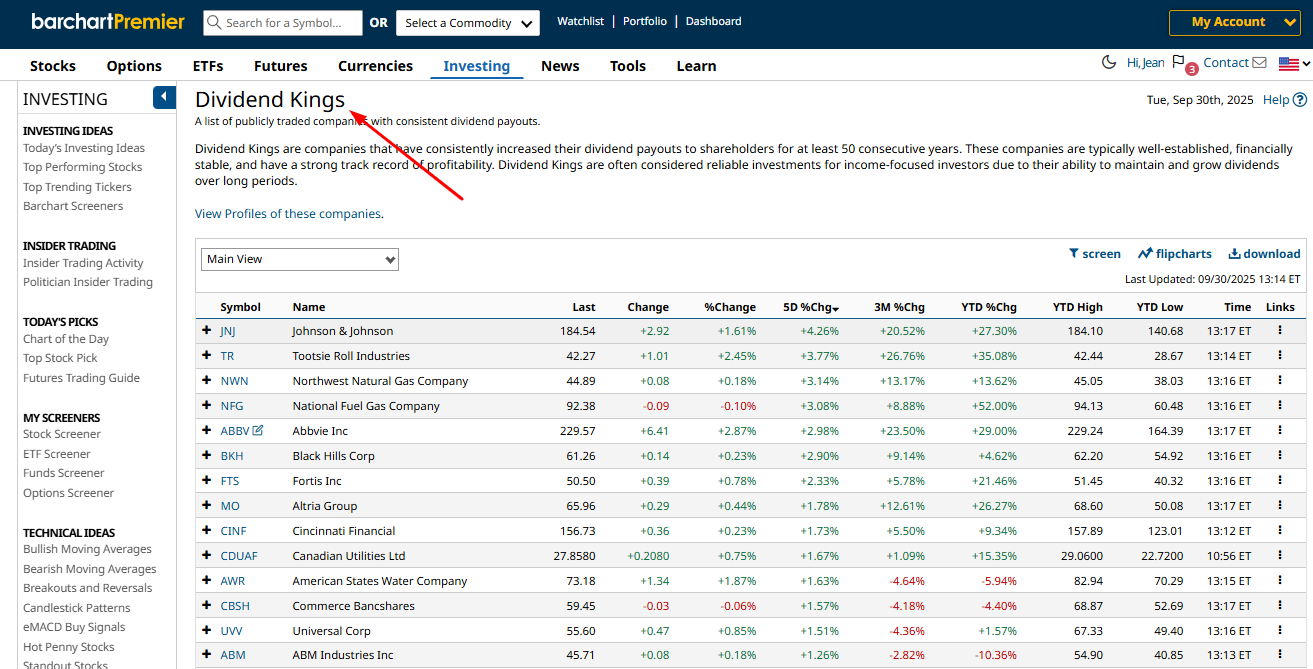Open View Profiles of these companies link

click(x=287, y=213)
